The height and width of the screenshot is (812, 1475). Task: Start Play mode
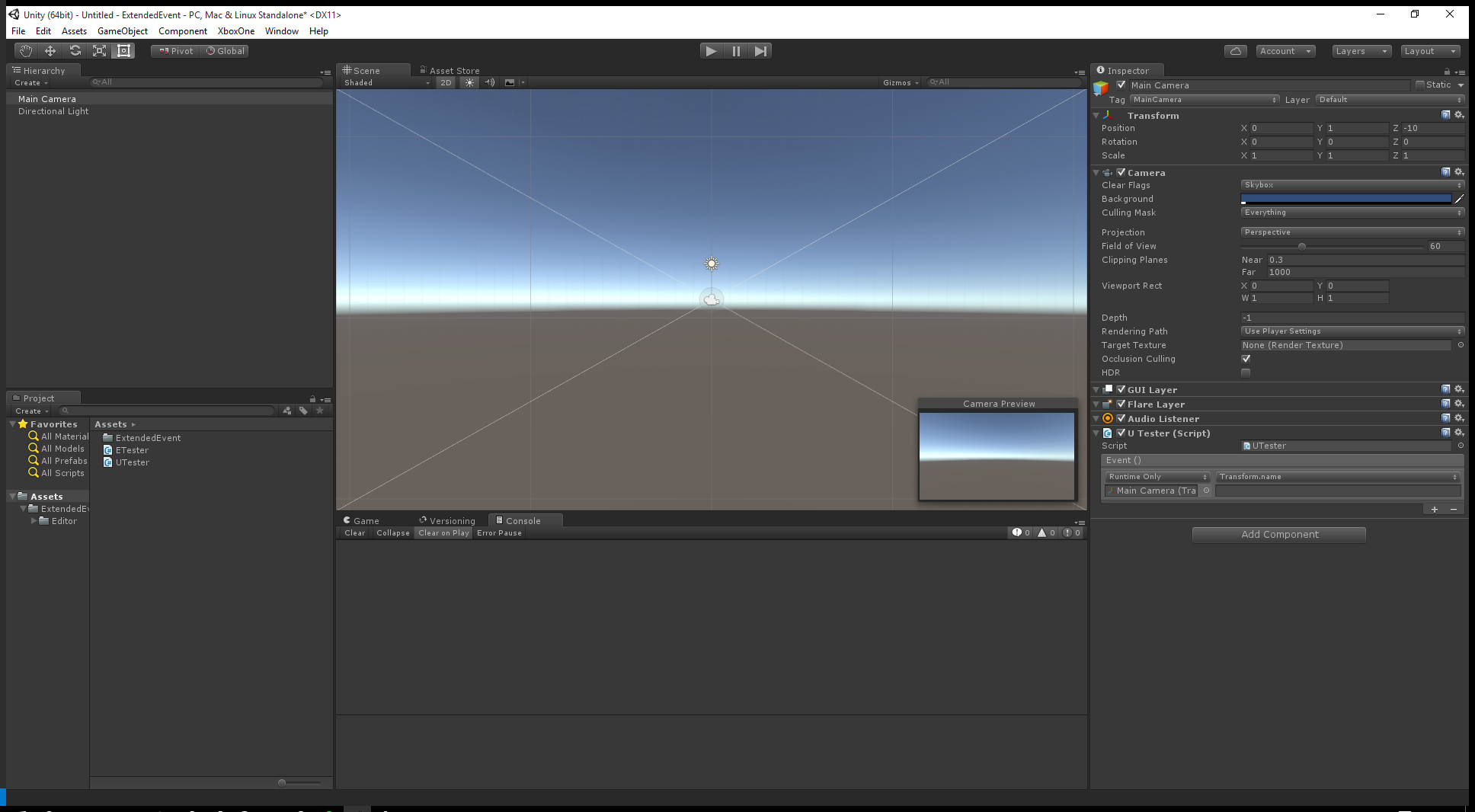[712, 51]
